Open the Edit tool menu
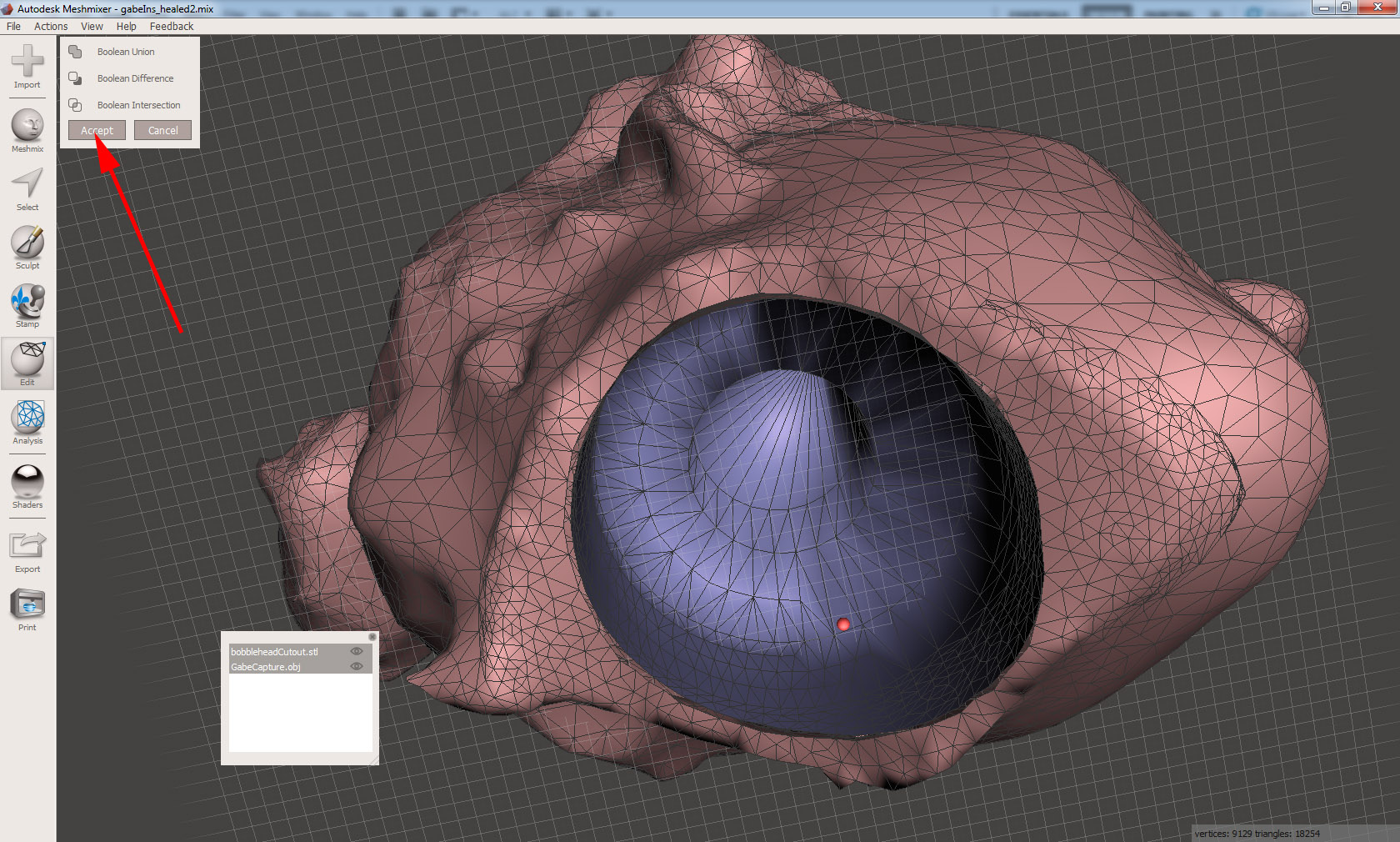The height and width of the screenshot is (842, 1400). 27,363
